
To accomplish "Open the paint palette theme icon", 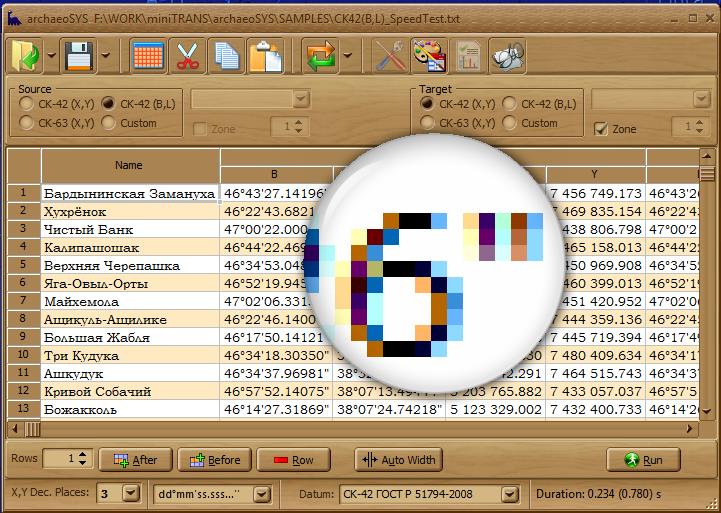I will pyautogui.click(x=428, y=55).
